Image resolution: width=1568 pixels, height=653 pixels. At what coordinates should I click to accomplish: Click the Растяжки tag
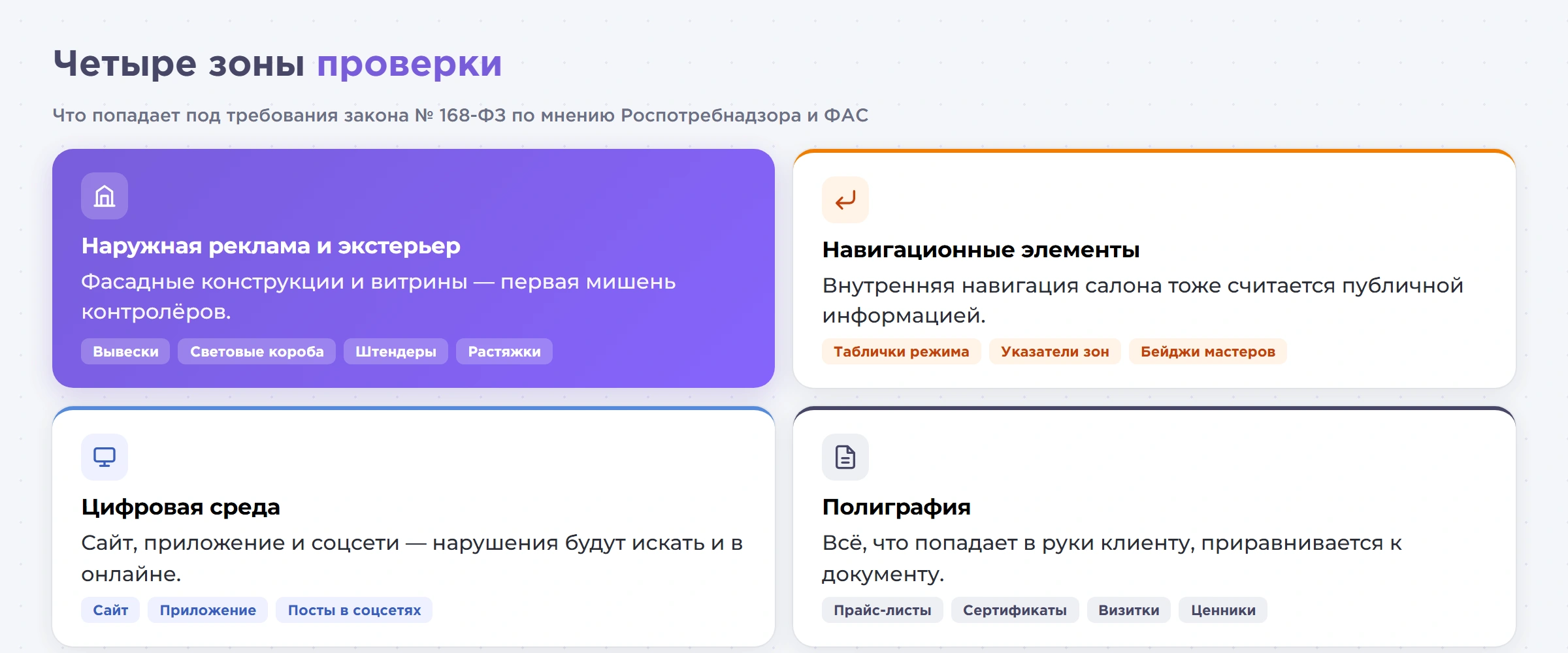pos(504,351)
